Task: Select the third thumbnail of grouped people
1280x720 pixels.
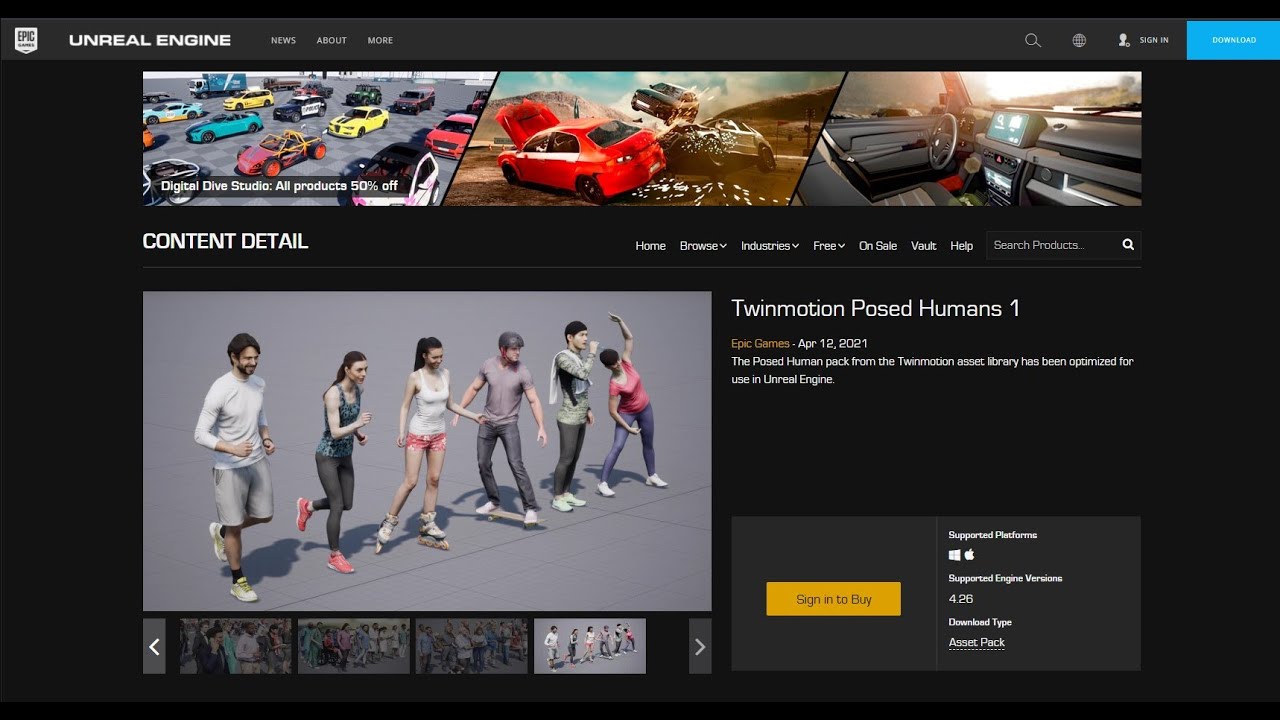Action: click(472, 646)
